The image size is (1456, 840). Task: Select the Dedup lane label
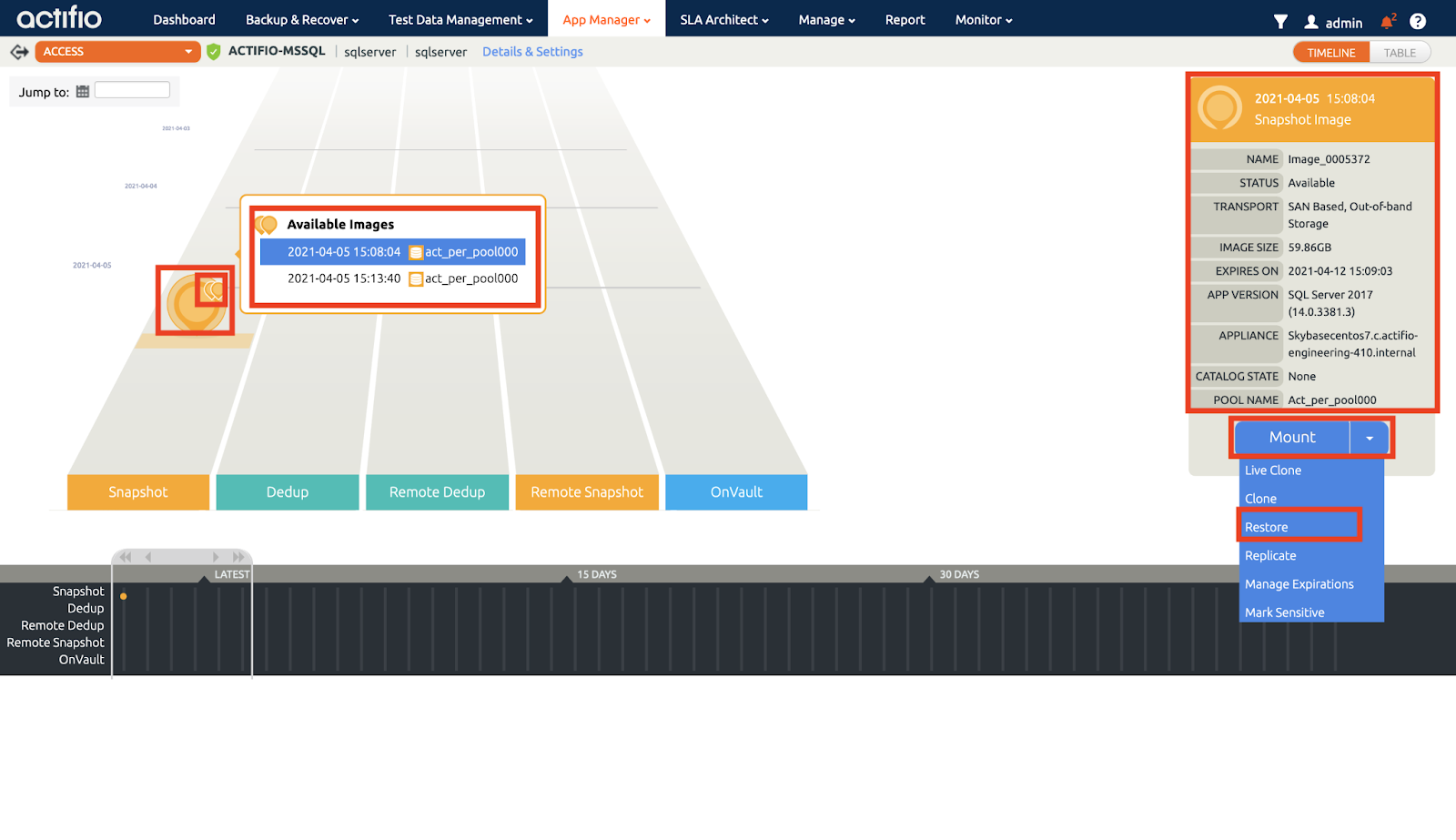[288, 492]
